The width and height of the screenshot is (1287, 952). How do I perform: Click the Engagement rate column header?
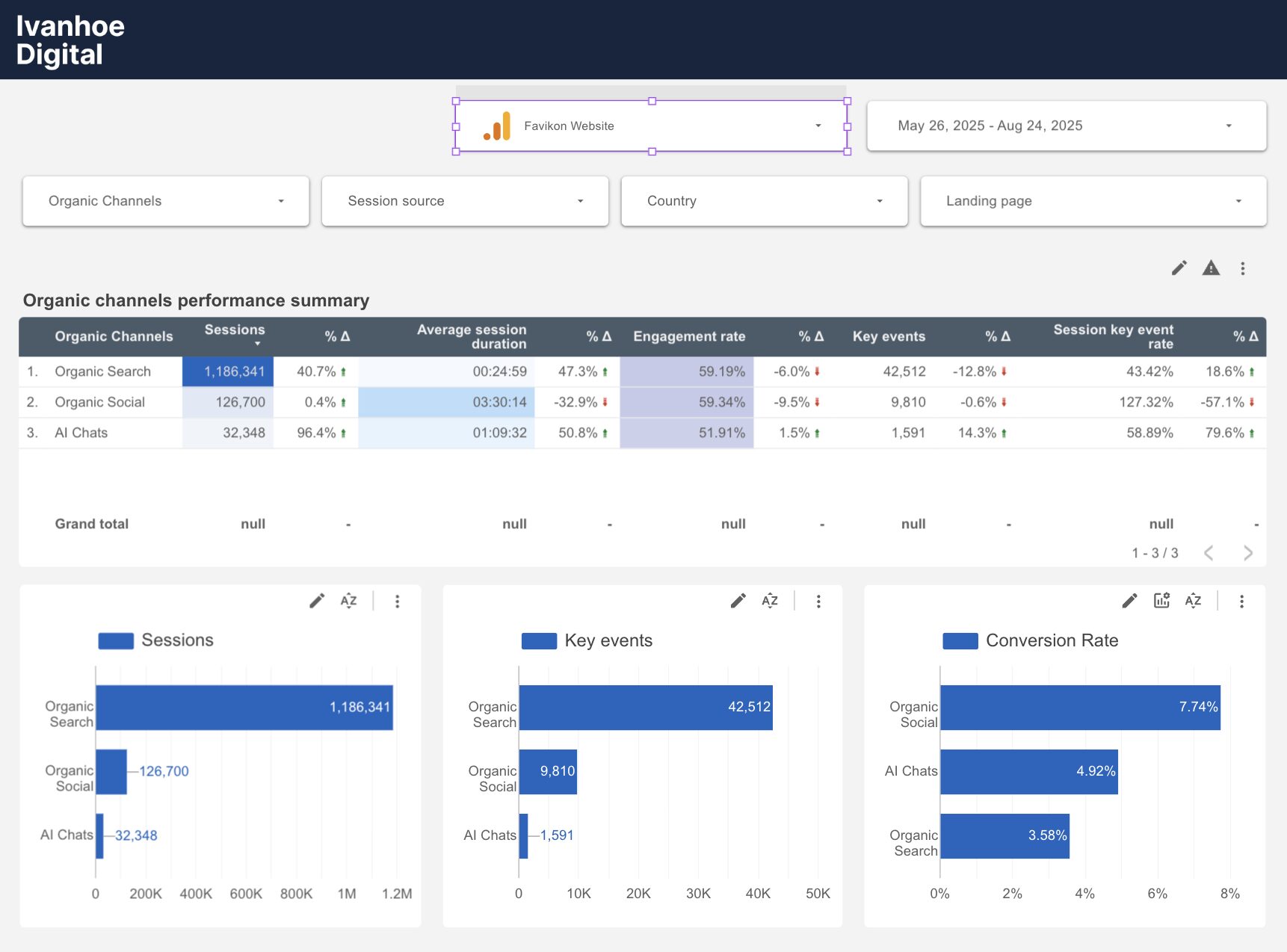click(688, 337)
